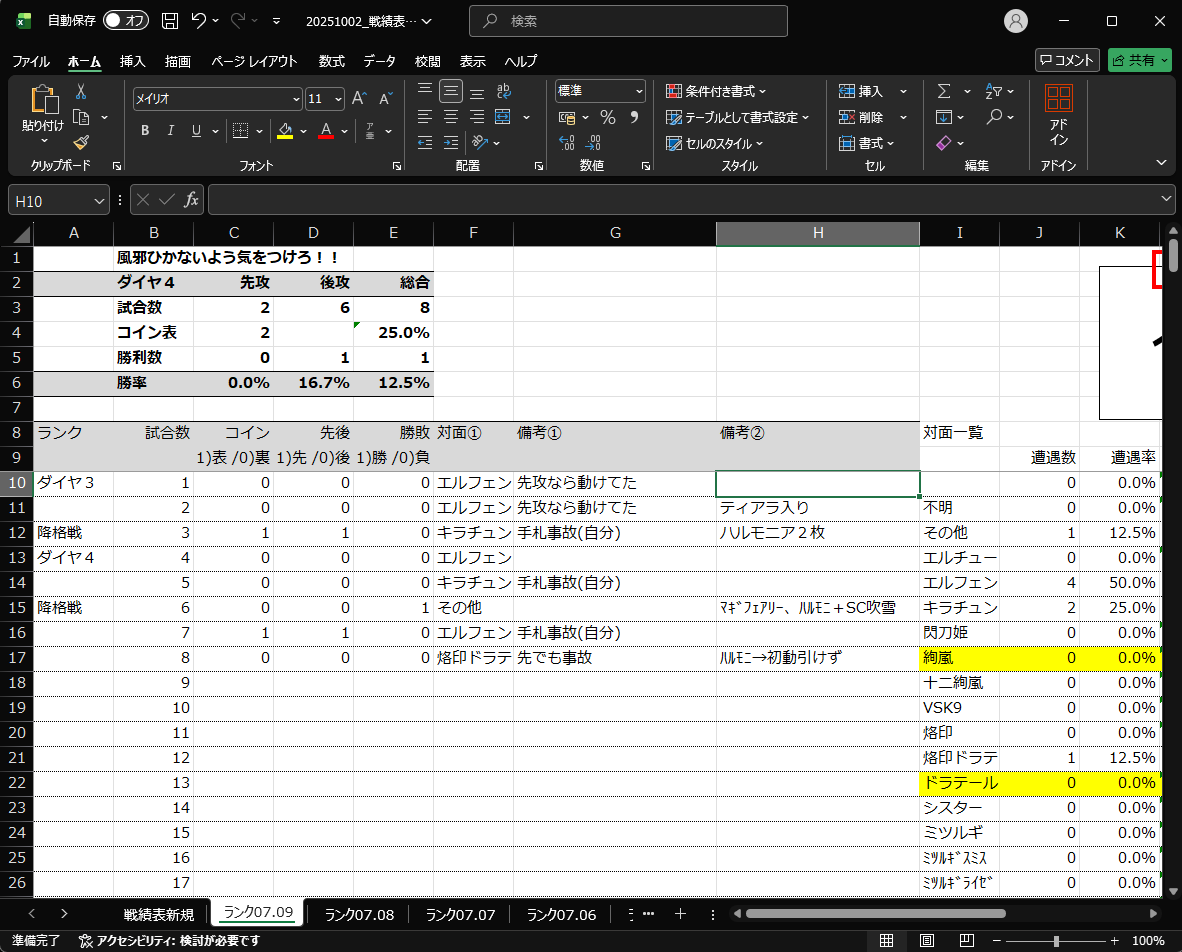Click the Cut scissors icon
1182x952 pixels.
pos(81,92)
